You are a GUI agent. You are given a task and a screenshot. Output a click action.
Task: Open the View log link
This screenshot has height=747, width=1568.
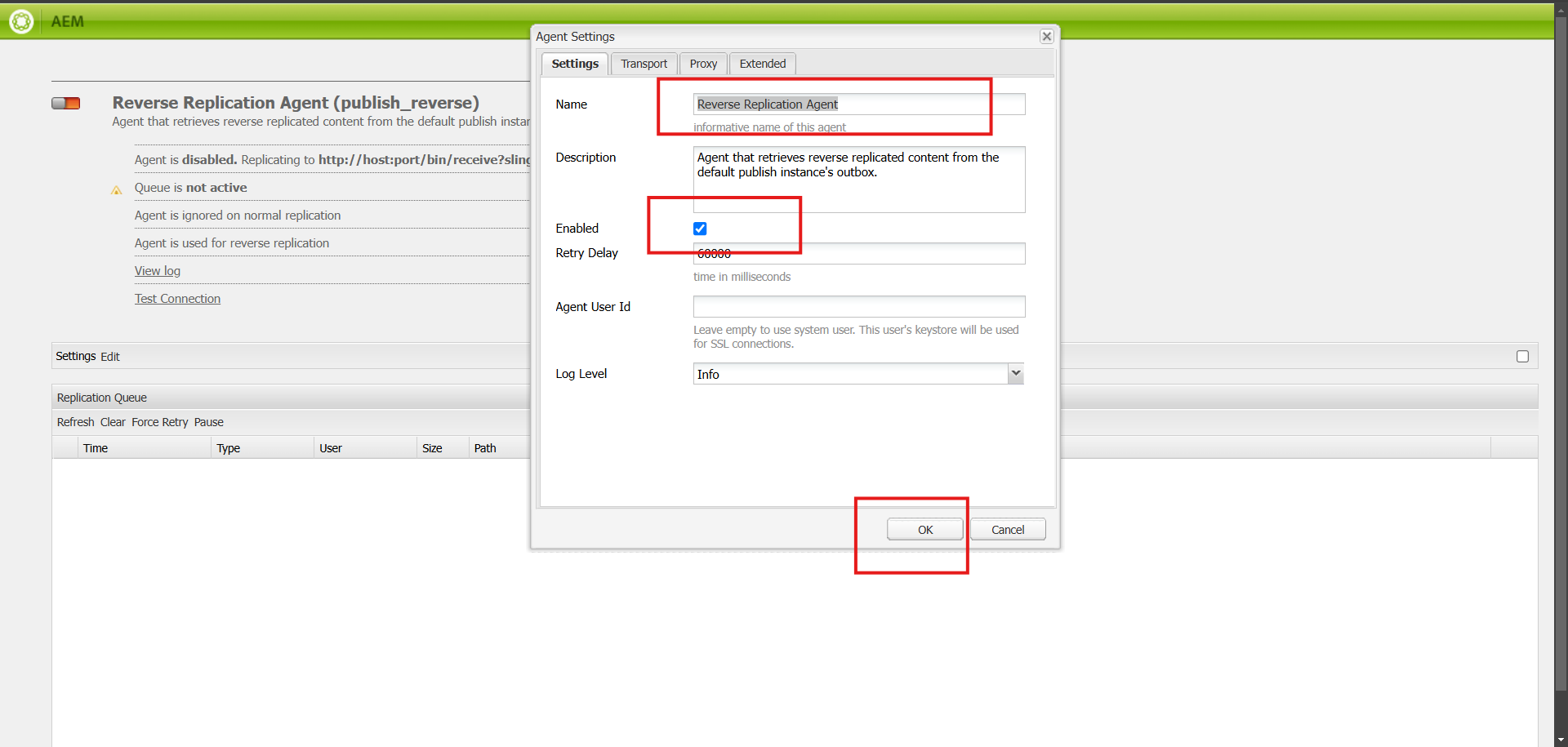(x=158, y=271)
